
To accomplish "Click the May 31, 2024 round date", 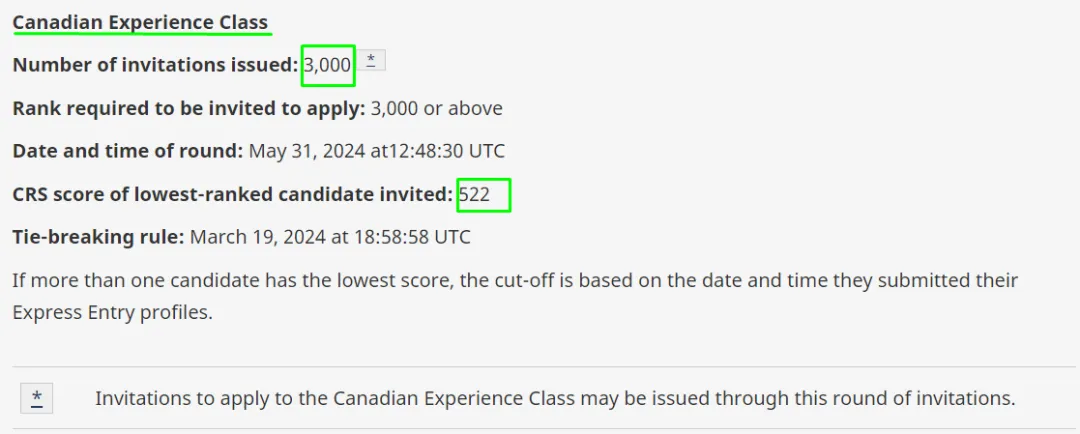I will click(300, 151).
